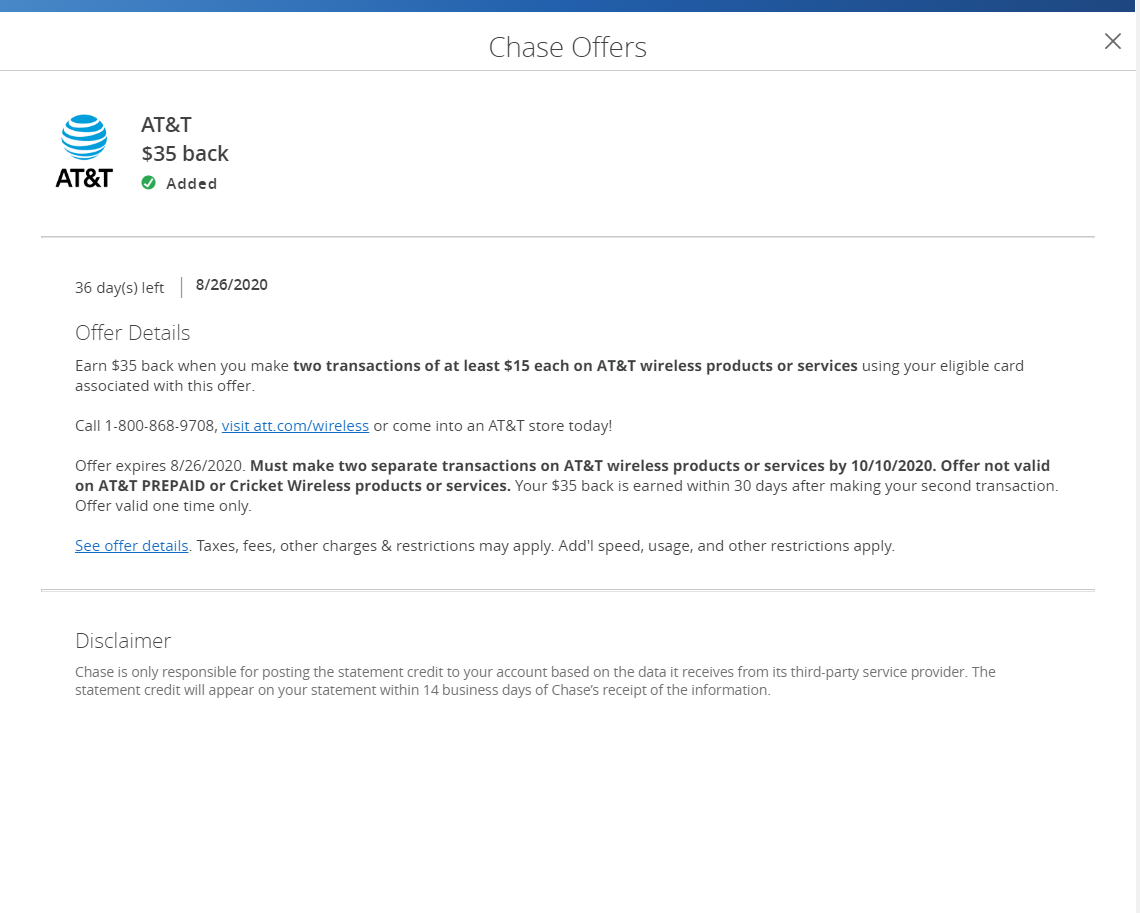Viewport: 1140px width, 913px height.
Task: Click the 'Offer valid one time only.' sentence
Action: tap(163, 506)
